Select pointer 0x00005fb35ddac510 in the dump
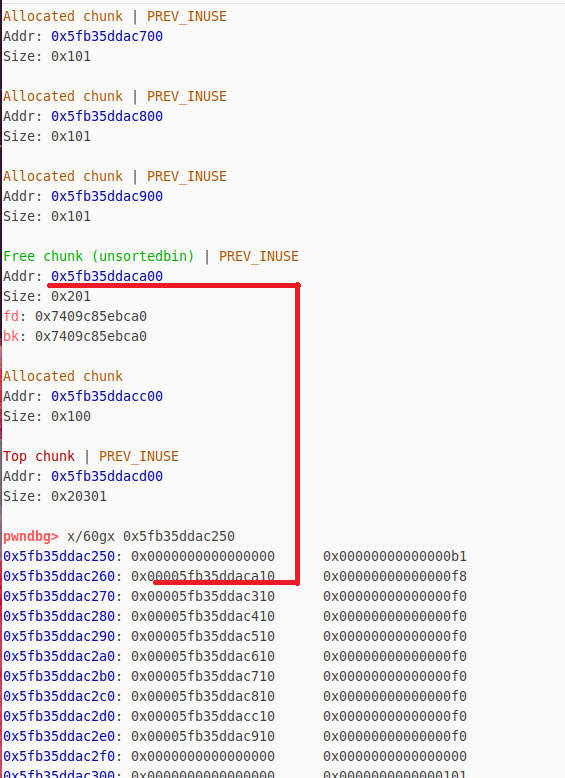 [203, 636]
